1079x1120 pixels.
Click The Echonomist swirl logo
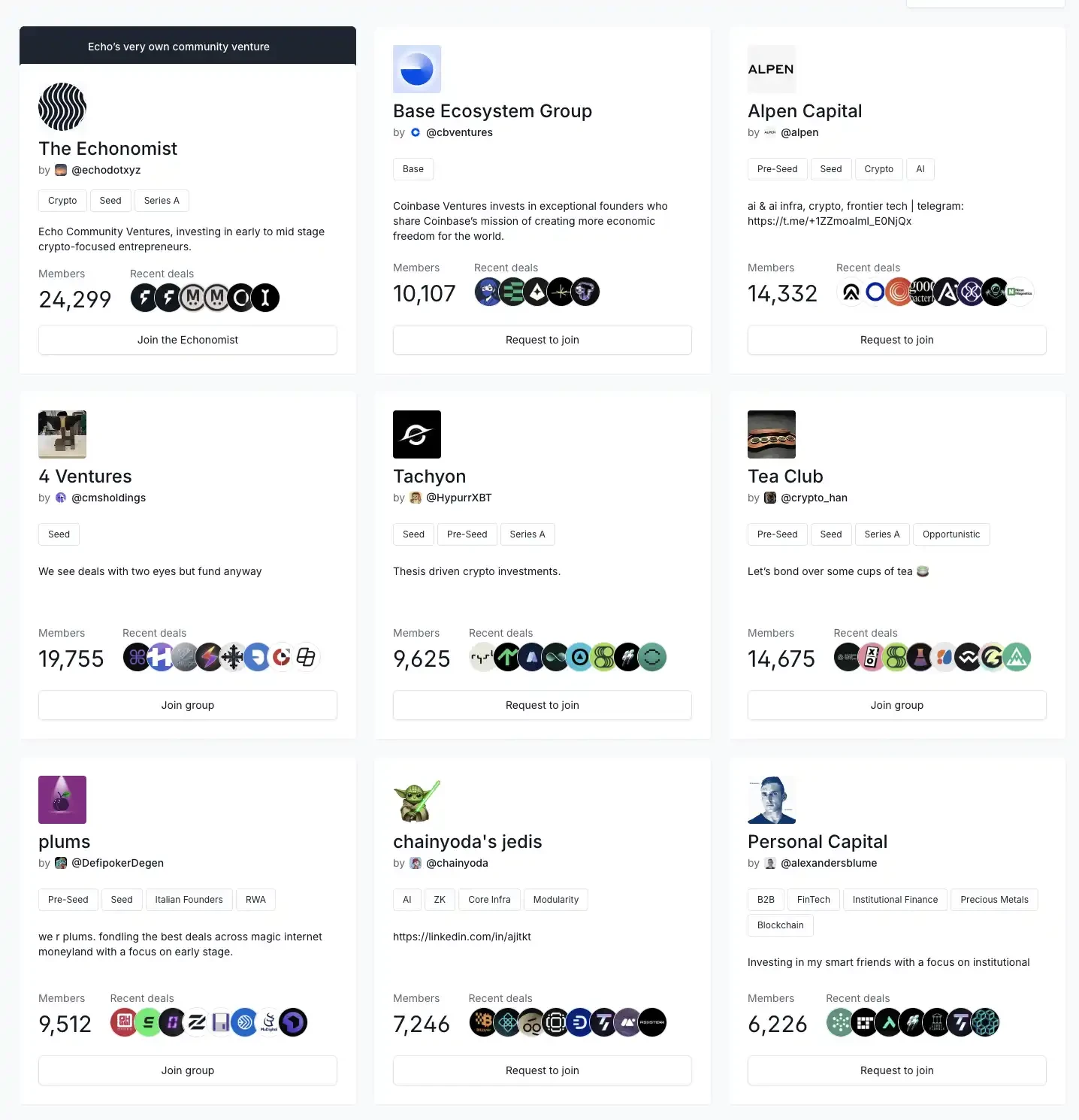62,106
